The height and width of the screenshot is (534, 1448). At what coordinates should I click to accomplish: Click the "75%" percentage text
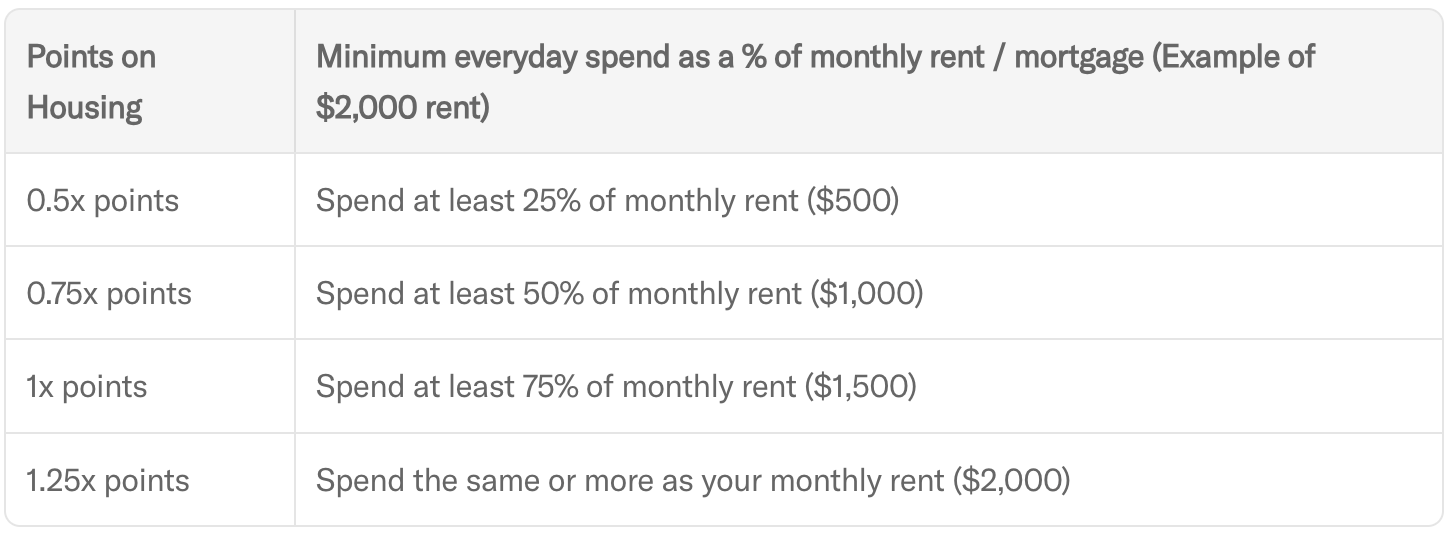549,387
